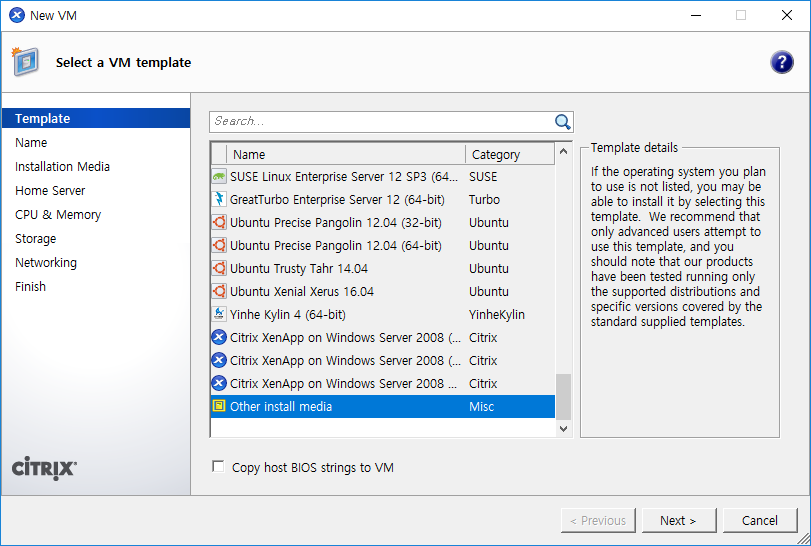Close the New VM window
Image resolution: width=811 pixels, height=546 pixels.
787,16
